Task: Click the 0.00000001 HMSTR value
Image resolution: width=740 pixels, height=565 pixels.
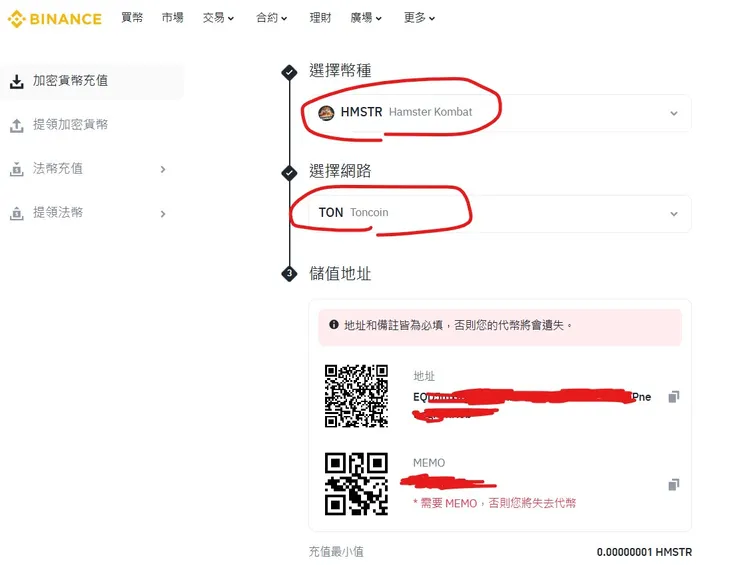Action: click(644, 552)
